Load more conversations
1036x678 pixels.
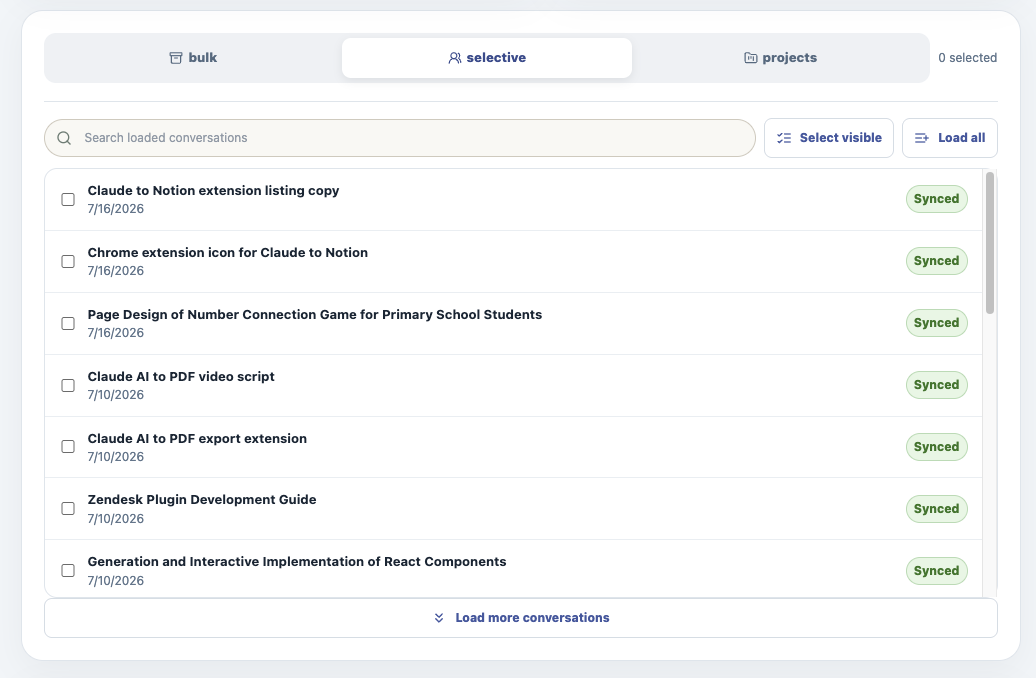click(x=521, y=618)
